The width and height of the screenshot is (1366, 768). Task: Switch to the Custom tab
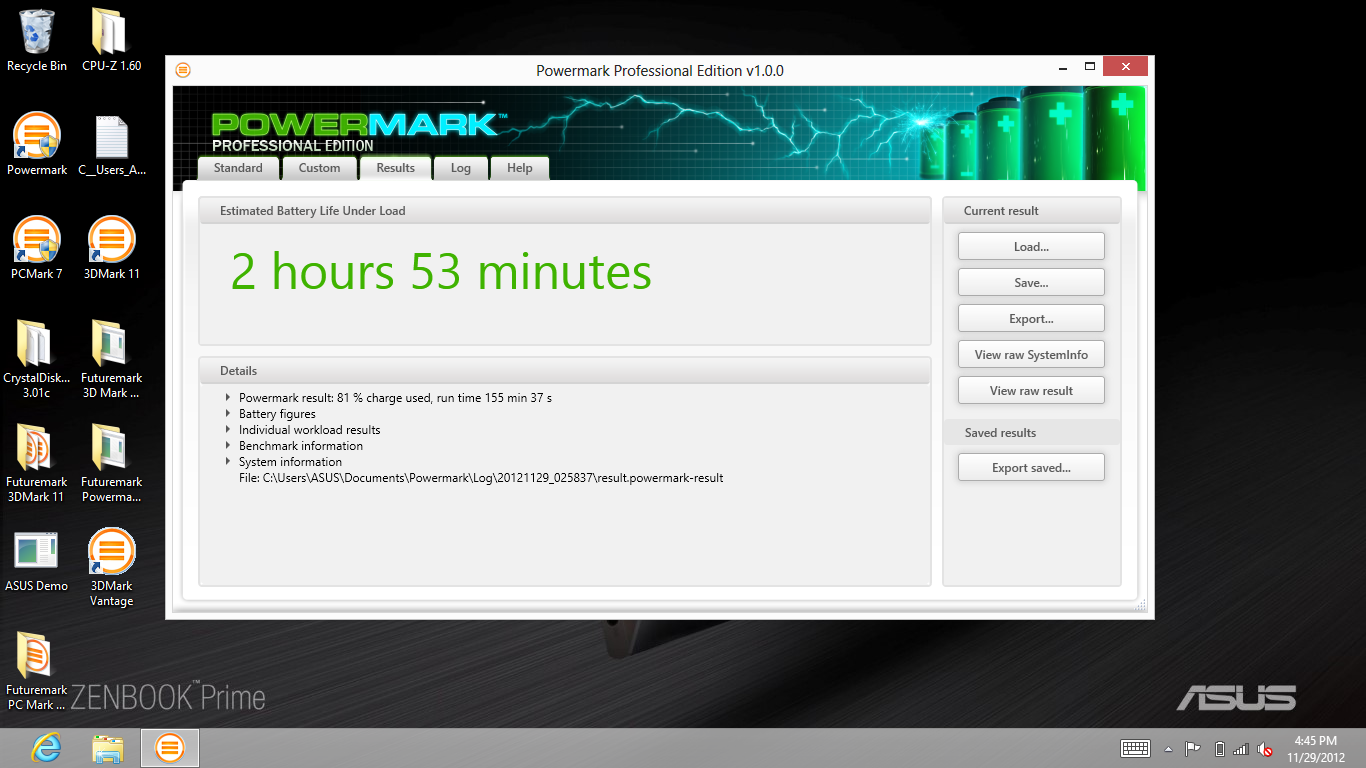(319, 168)
